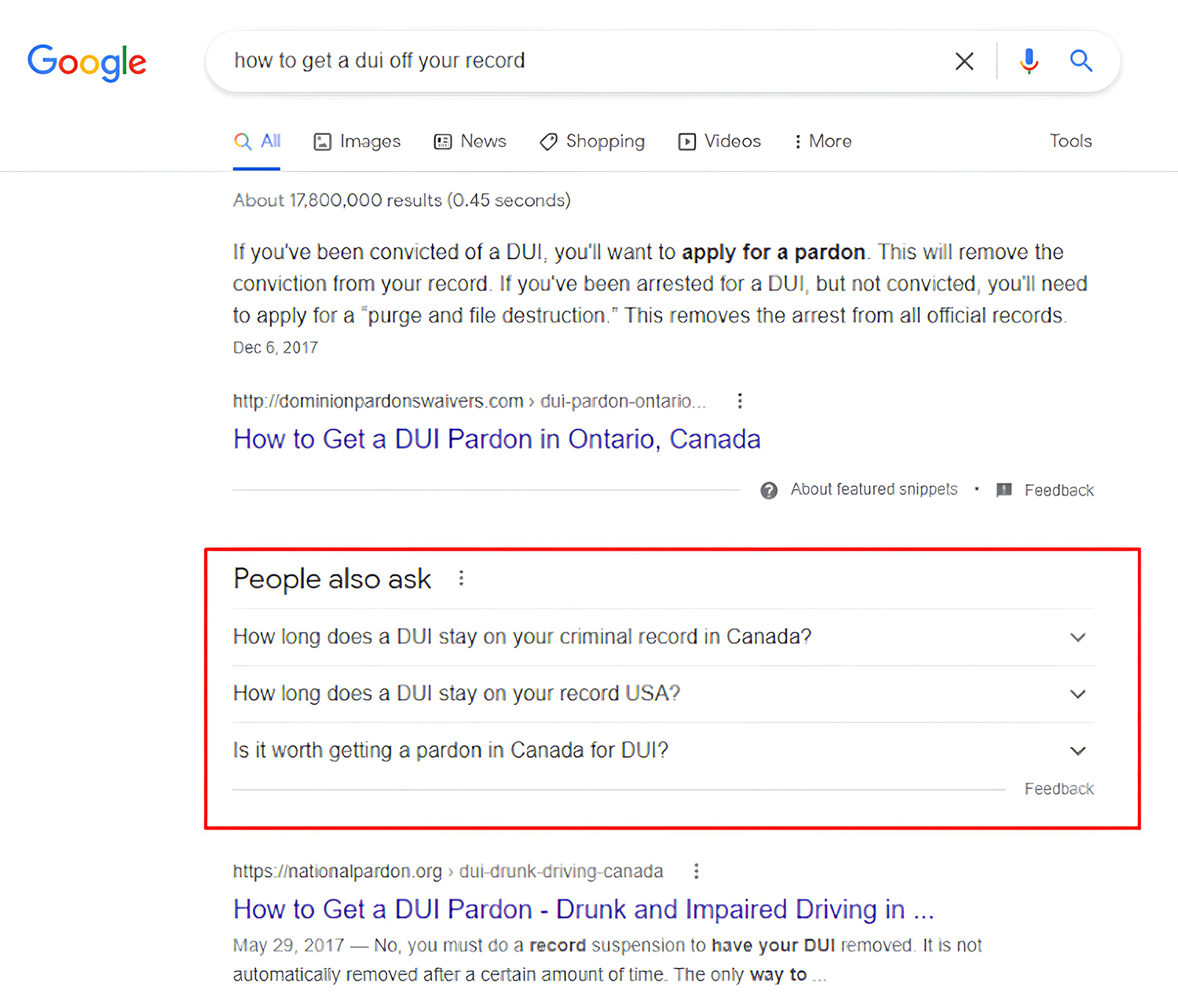Click the blue magnifier search icon
The height and width of the screenshot is (1008, 1178).
coord(1081,61)
